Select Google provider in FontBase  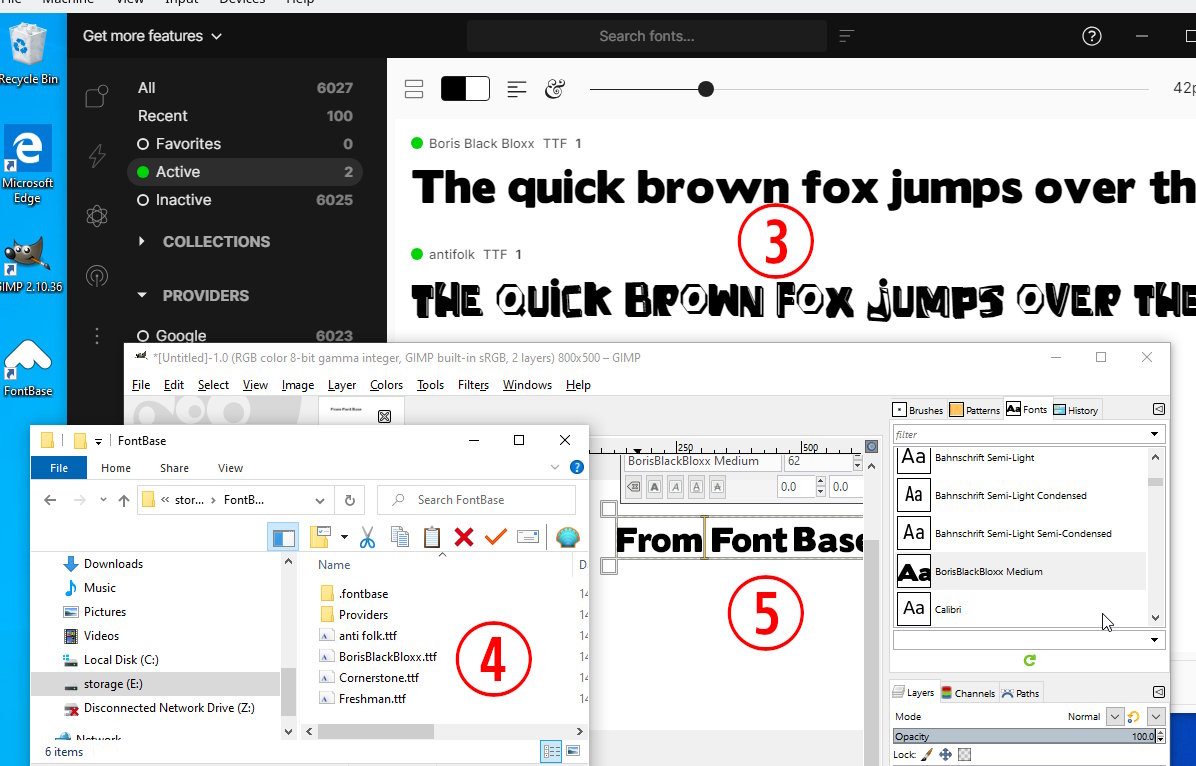(x=245, y=336)
